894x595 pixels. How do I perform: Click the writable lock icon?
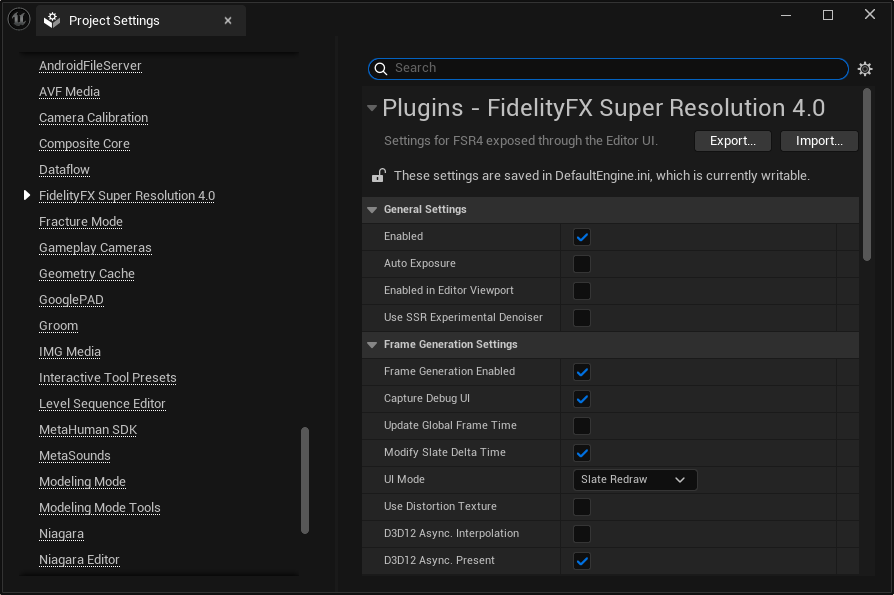click(x=378, y=176)
